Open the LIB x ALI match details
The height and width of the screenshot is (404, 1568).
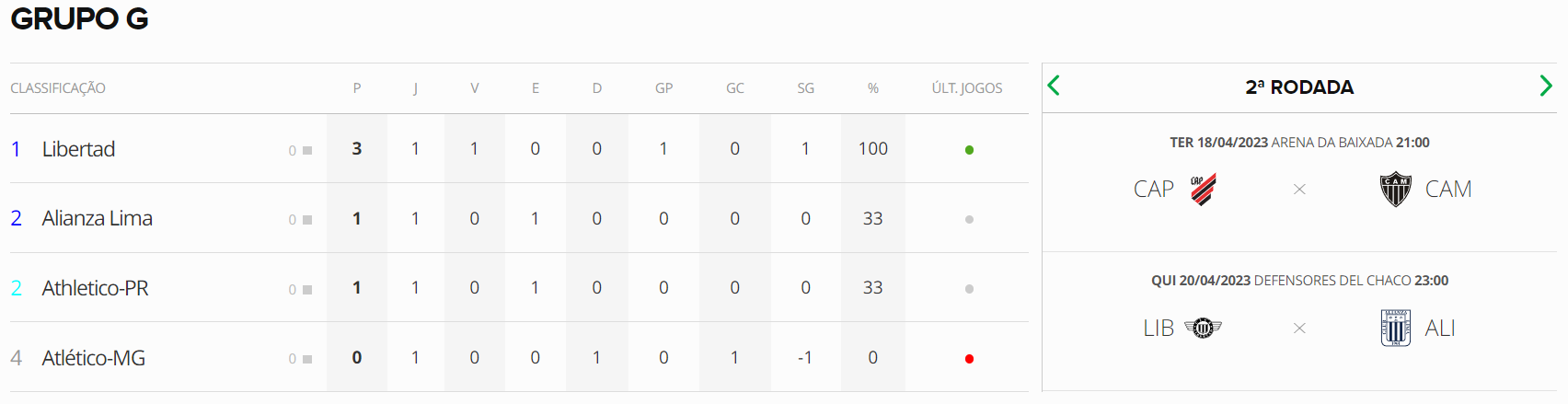click(1299, 321)
